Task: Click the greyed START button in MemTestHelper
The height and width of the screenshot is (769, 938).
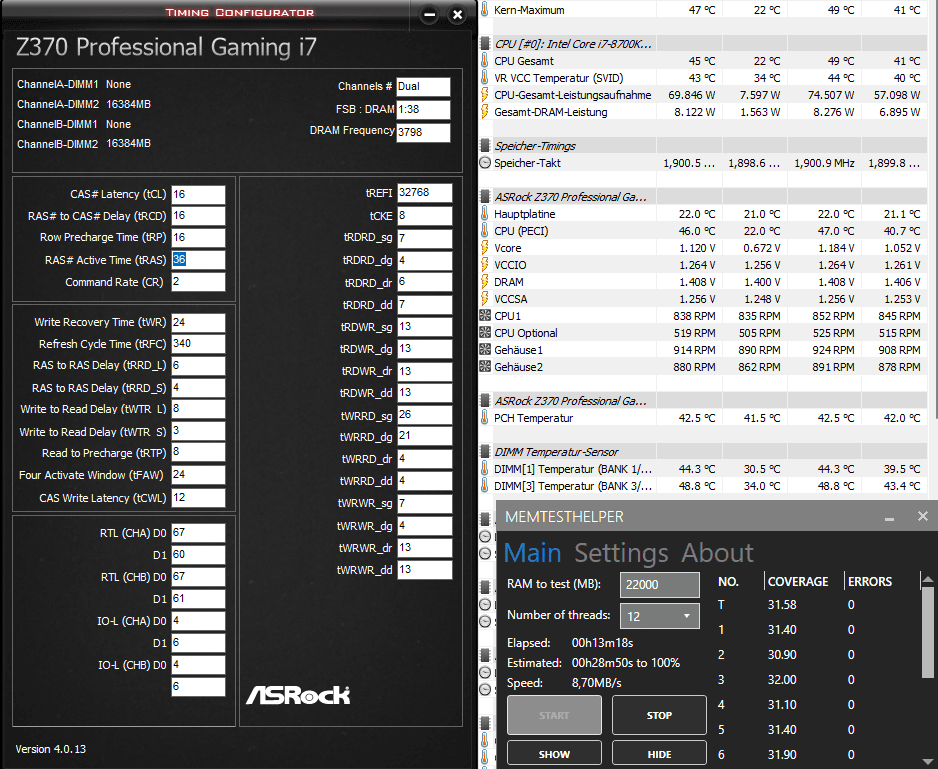Action: pos(554,715)
